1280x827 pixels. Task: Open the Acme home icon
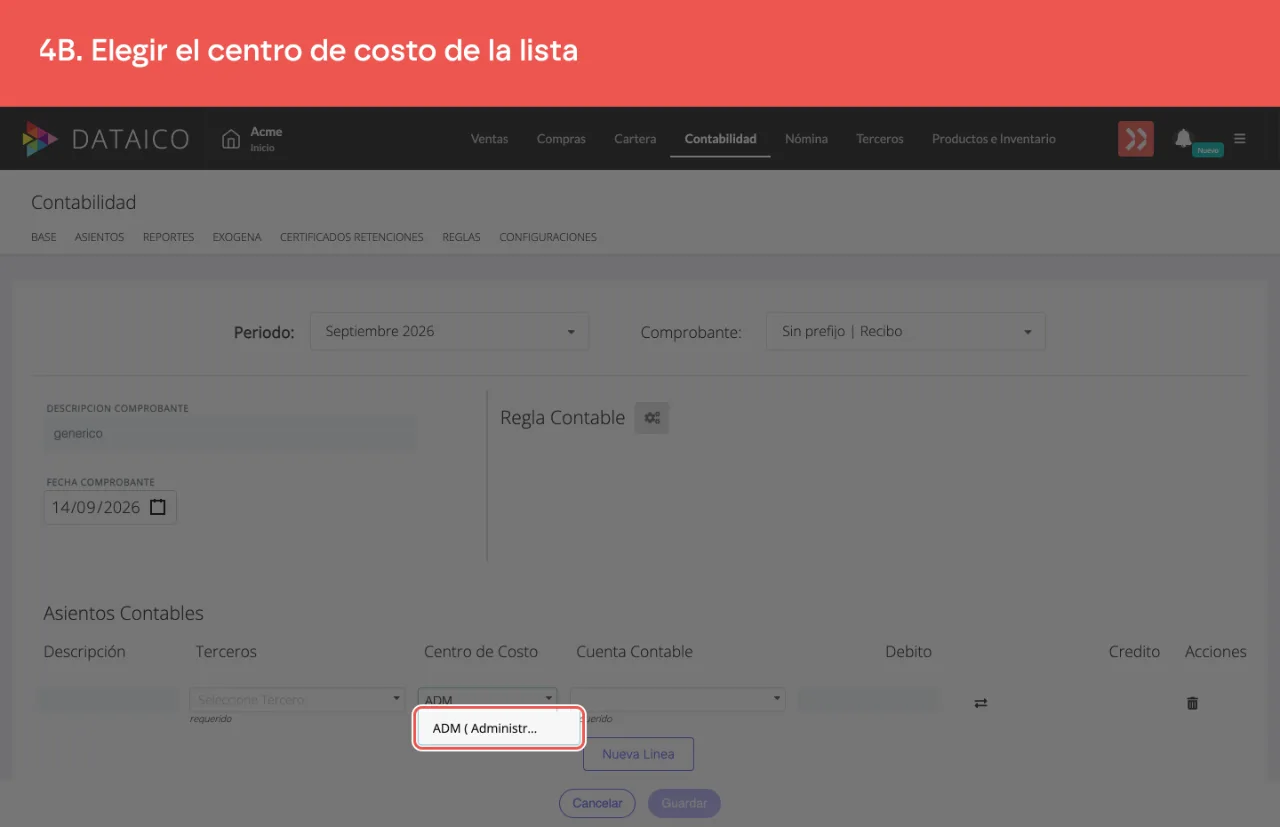tap(231, 138)
